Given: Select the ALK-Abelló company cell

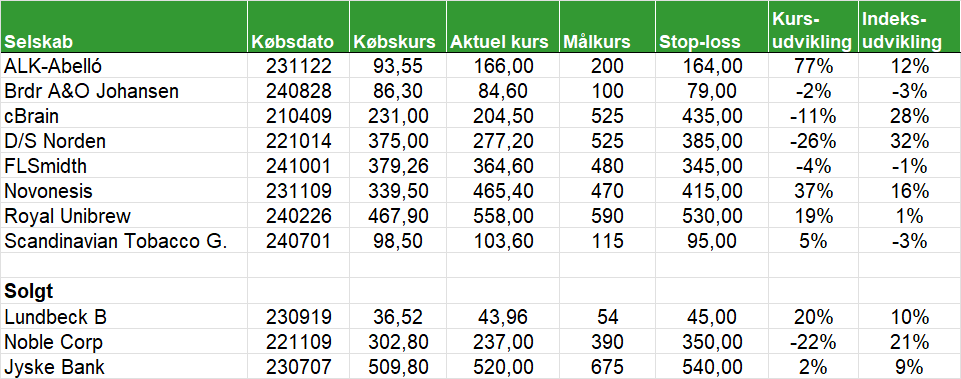Looking at the screenshot, I should 124,66.
